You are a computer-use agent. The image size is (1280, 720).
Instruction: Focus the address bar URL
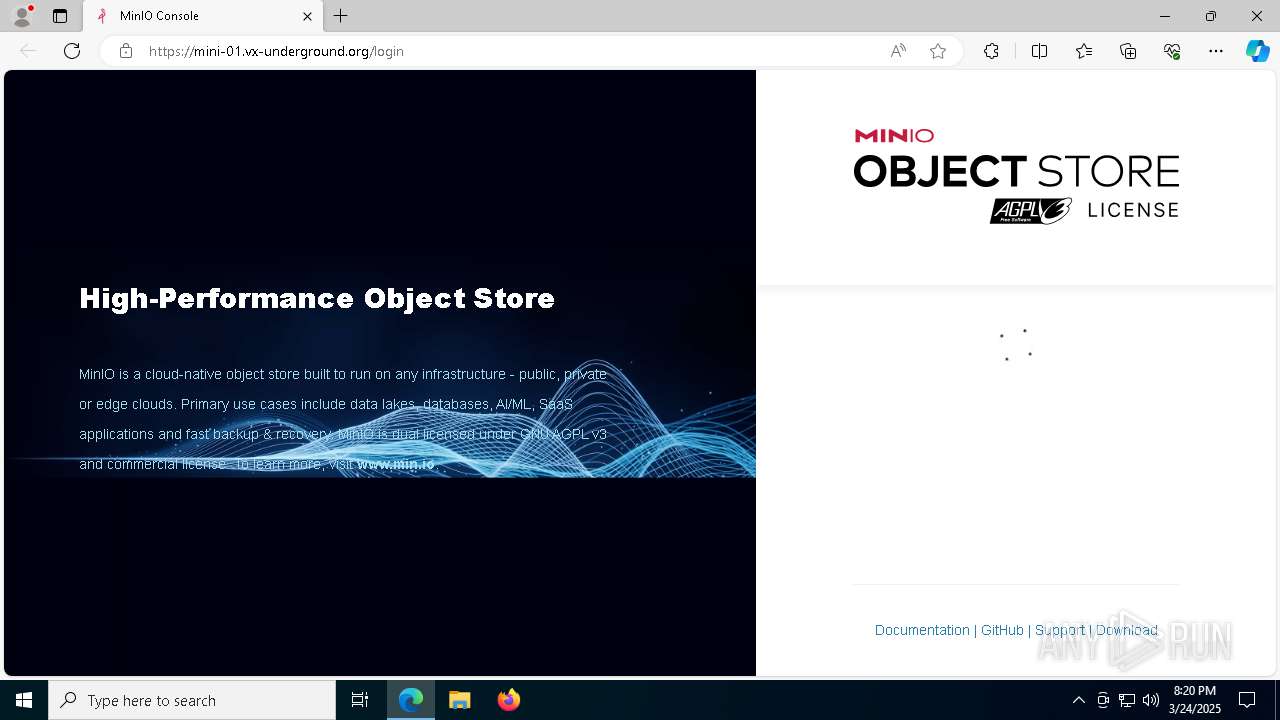[x=276, y=51]
